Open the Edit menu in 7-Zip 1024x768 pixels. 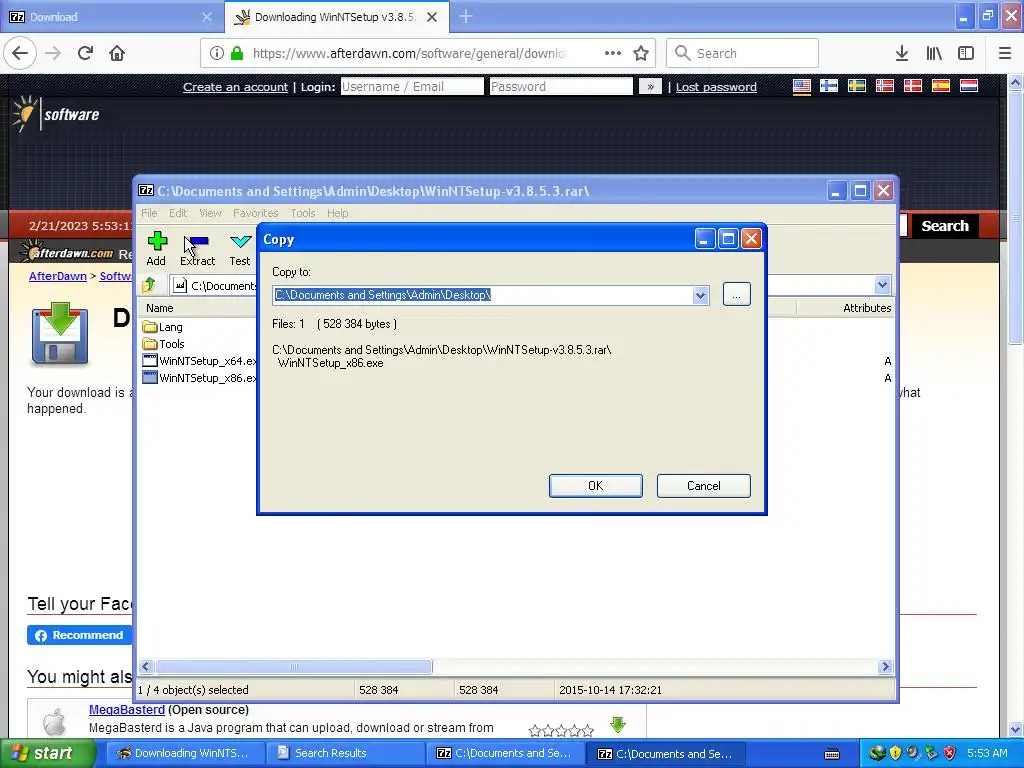(x=178, y=213)
